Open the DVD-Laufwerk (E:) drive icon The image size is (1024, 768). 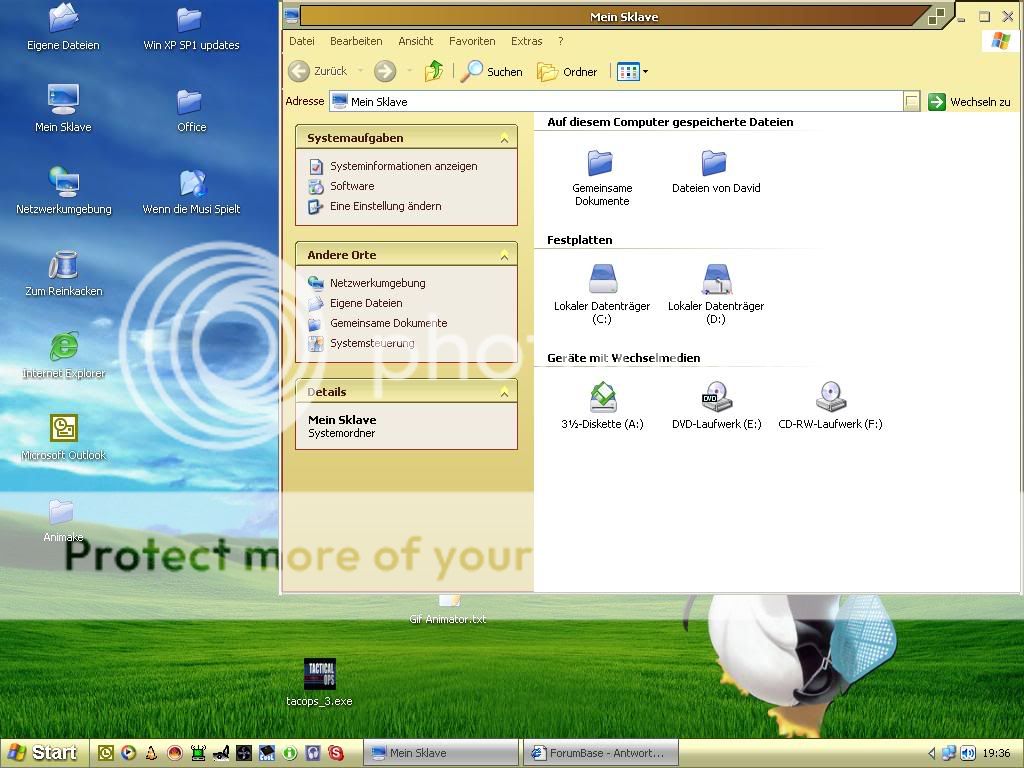(716, 397)
